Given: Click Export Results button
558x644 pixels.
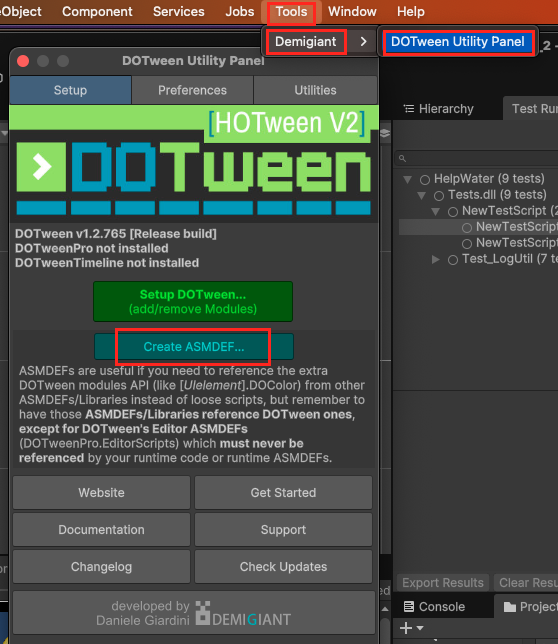Looking at the screenshot, I should (443, 582).
